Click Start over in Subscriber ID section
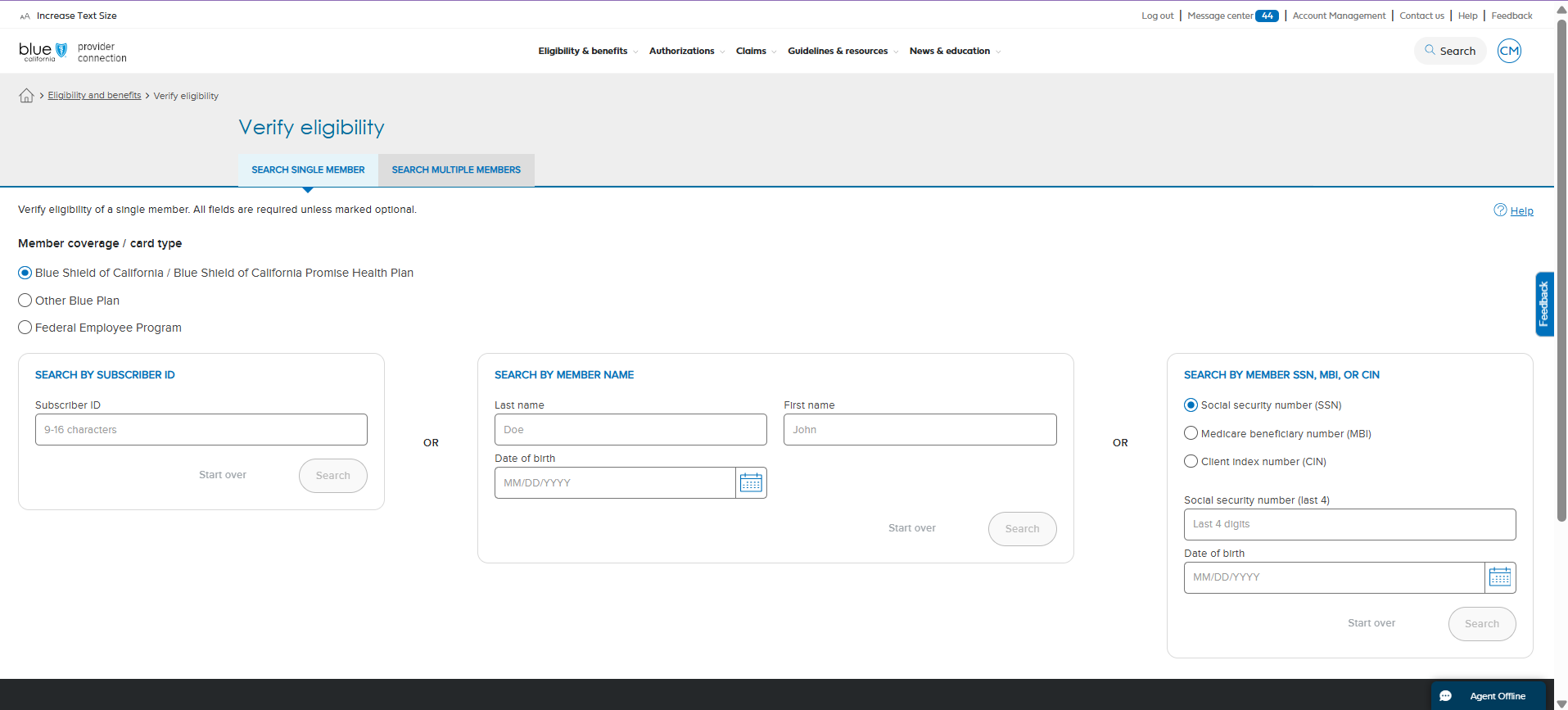 tap(223, 475)
